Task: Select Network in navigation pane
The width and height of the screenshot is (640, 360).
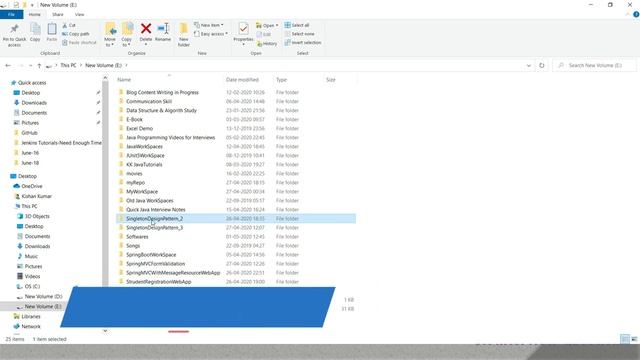Action: coord(31,327)
